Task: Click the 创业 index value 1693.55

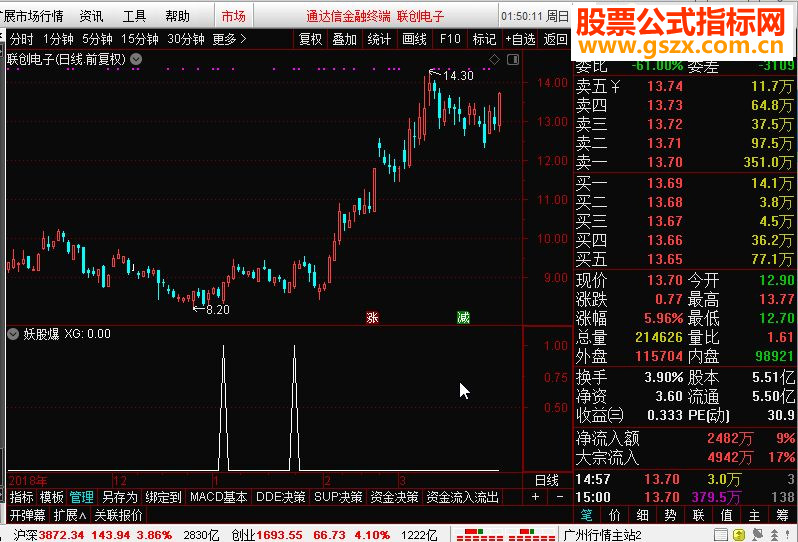Action: (279, 535)
